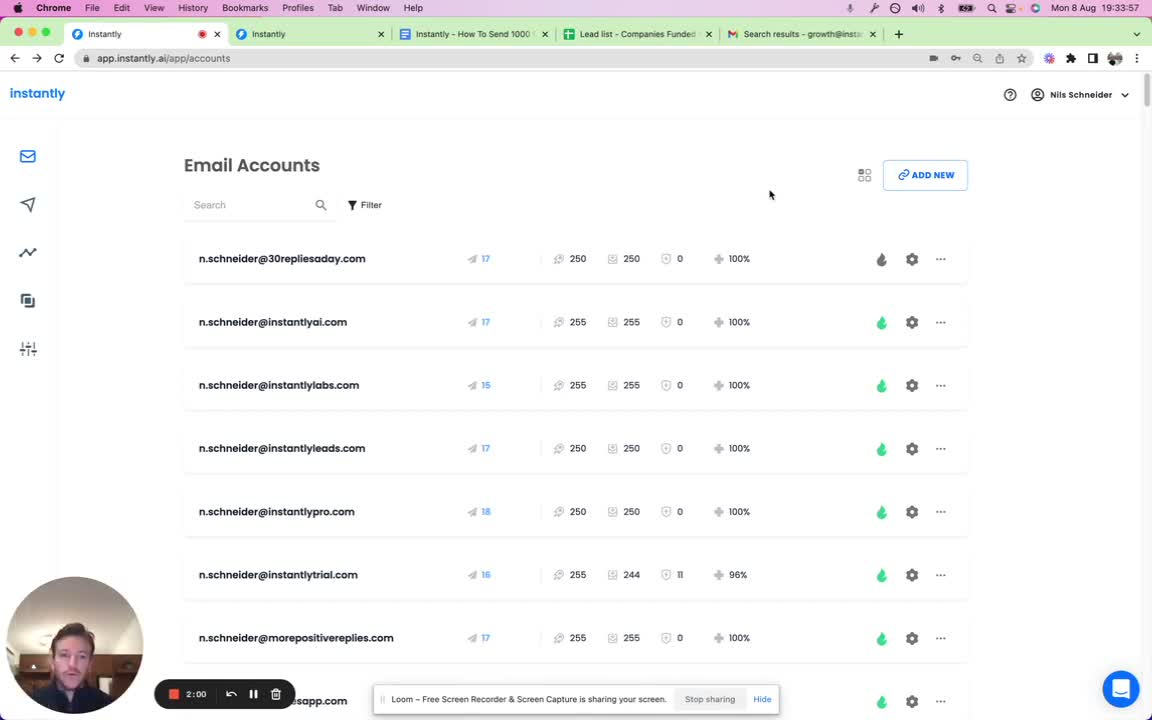
Task: Open a new browser tab
Action: (x=899, y=34)
